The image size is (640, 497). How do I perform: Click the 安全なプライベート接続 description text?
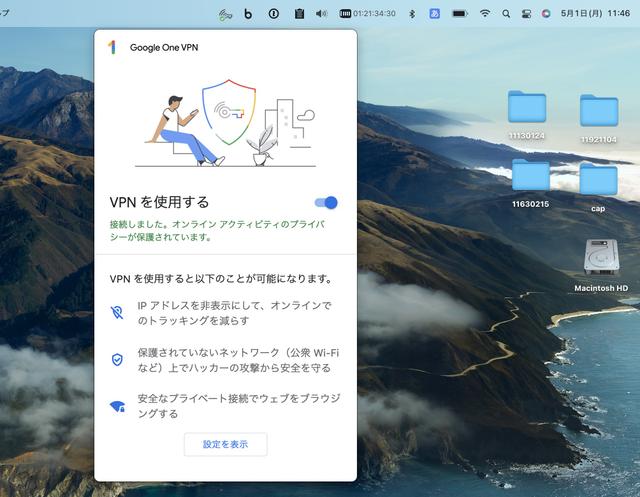tap(239, 406)
